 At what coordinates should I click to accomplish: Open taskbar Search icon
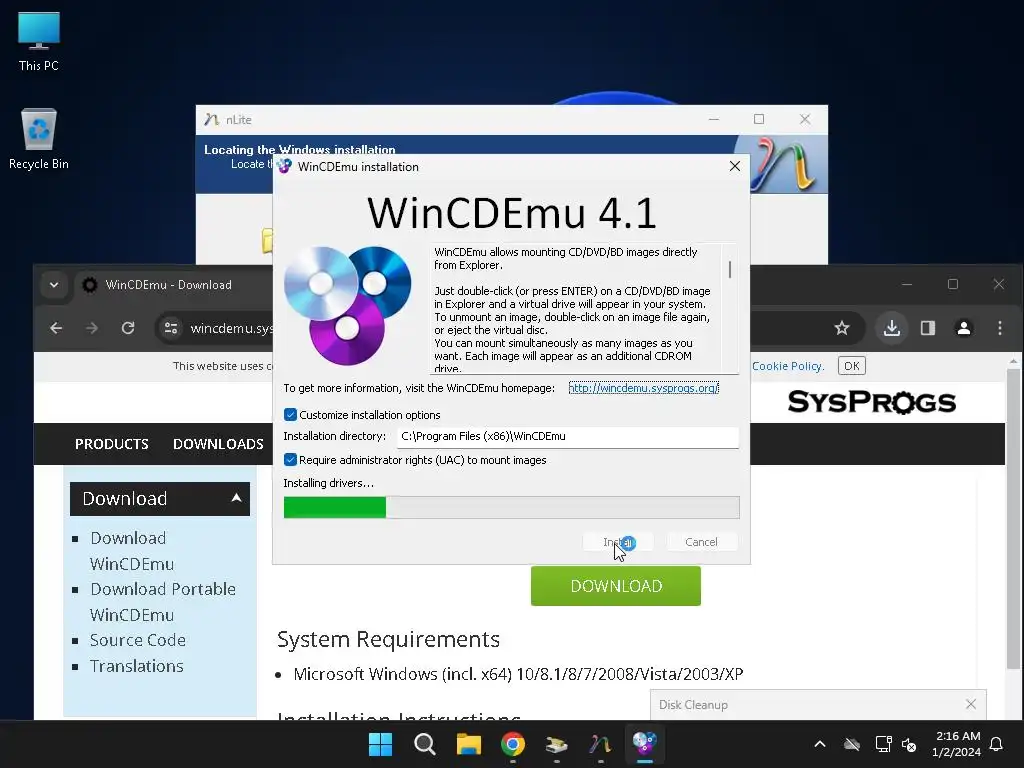pos(424,744)
